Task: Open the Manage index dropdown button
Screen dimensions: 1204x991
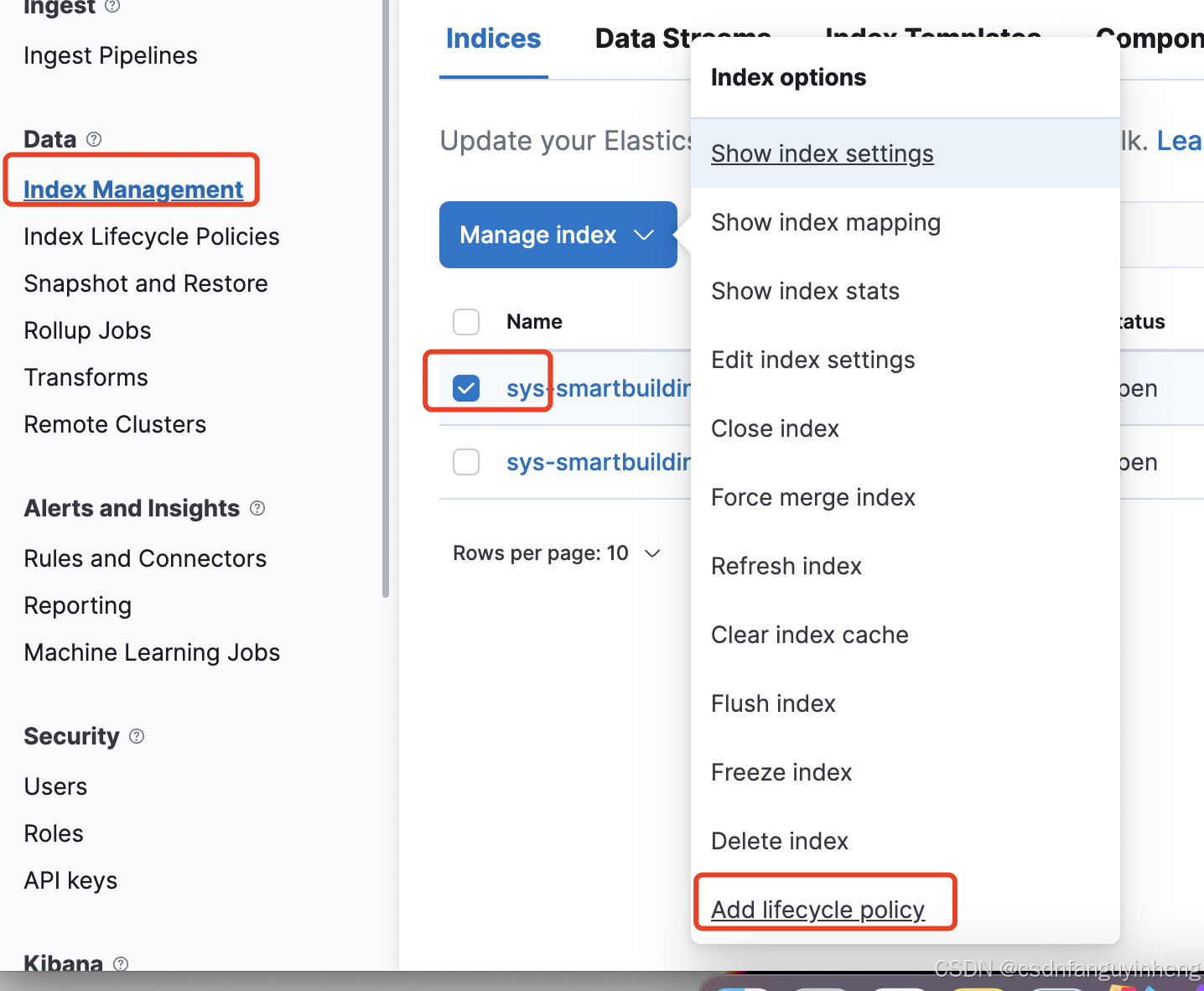Action: click(558, 235)
